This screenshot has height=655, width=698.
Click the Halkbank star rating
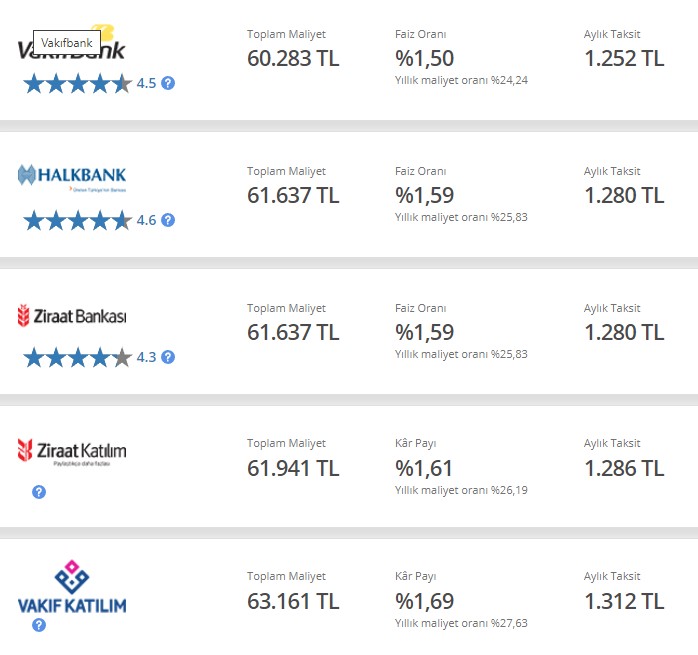tap(78, 220)
